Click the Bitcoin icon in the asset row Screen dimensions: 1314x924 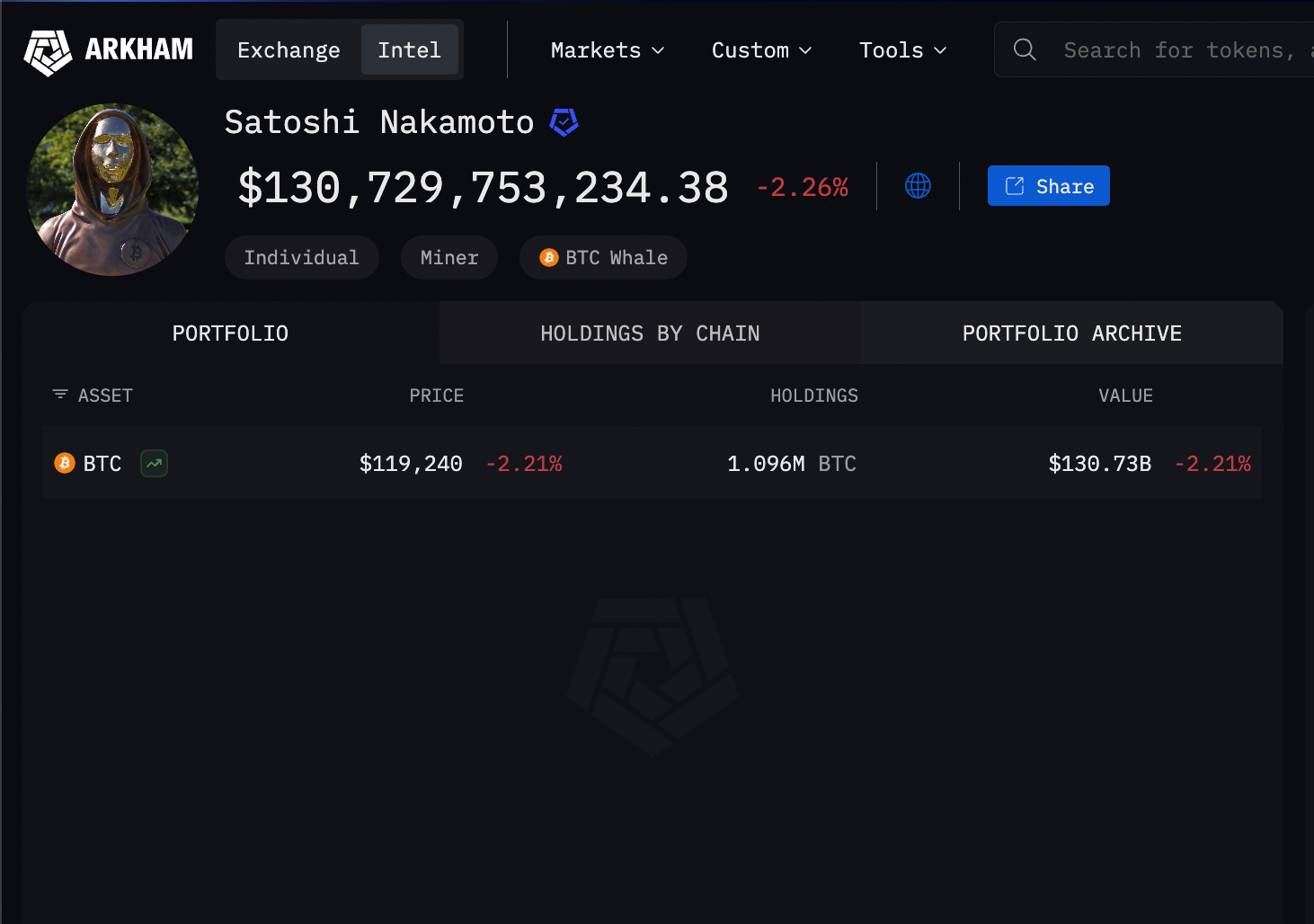(63, 463)
